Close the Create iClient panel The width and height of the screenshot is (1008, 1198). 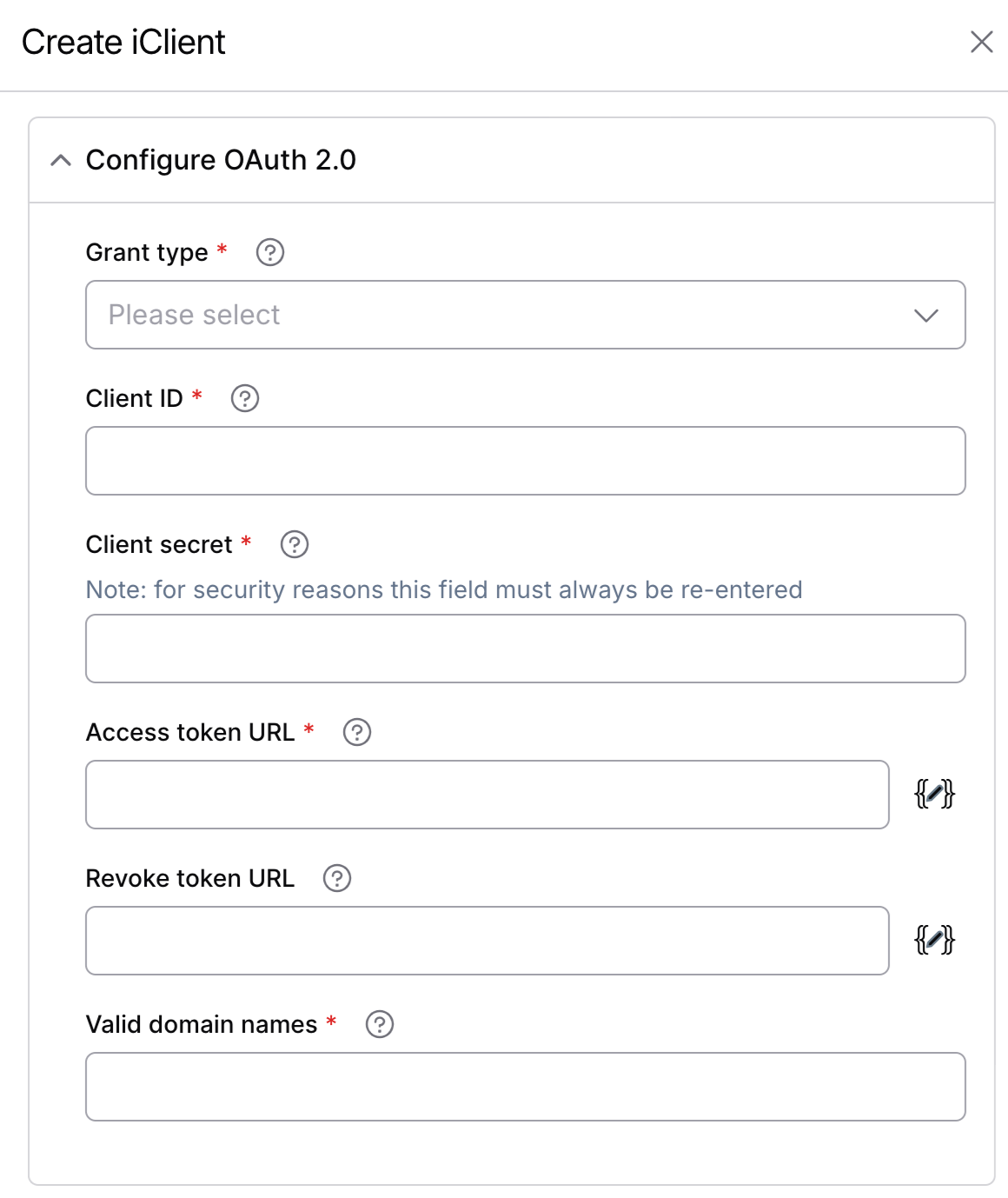(x=981, y=42)
